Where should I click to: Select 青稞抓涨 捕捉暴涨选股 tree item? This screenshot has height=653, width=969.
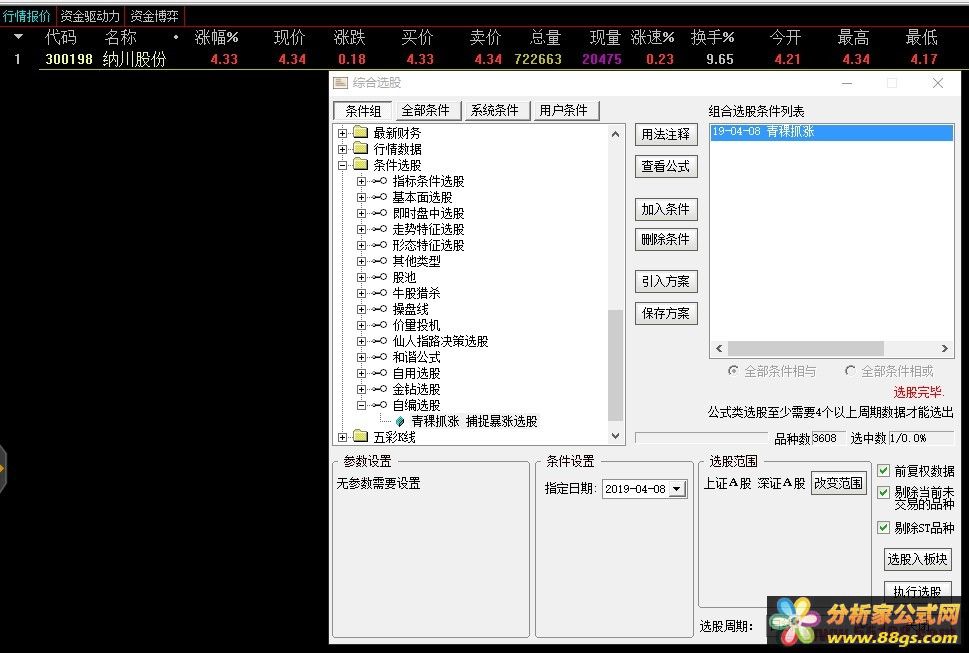[474, 421]
